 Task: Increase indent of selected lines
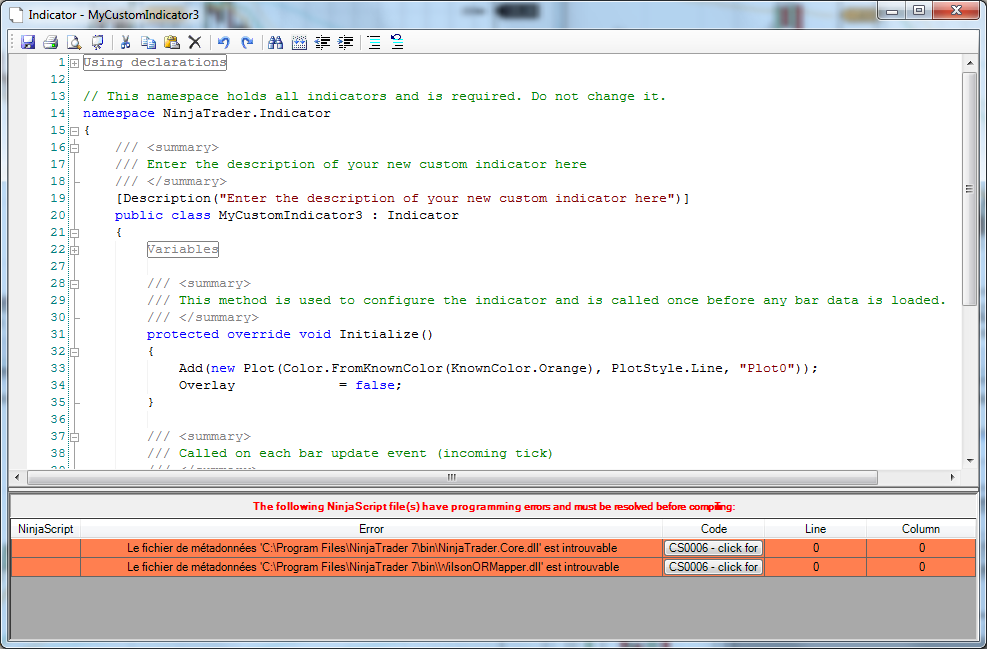(x=346, y=42)
